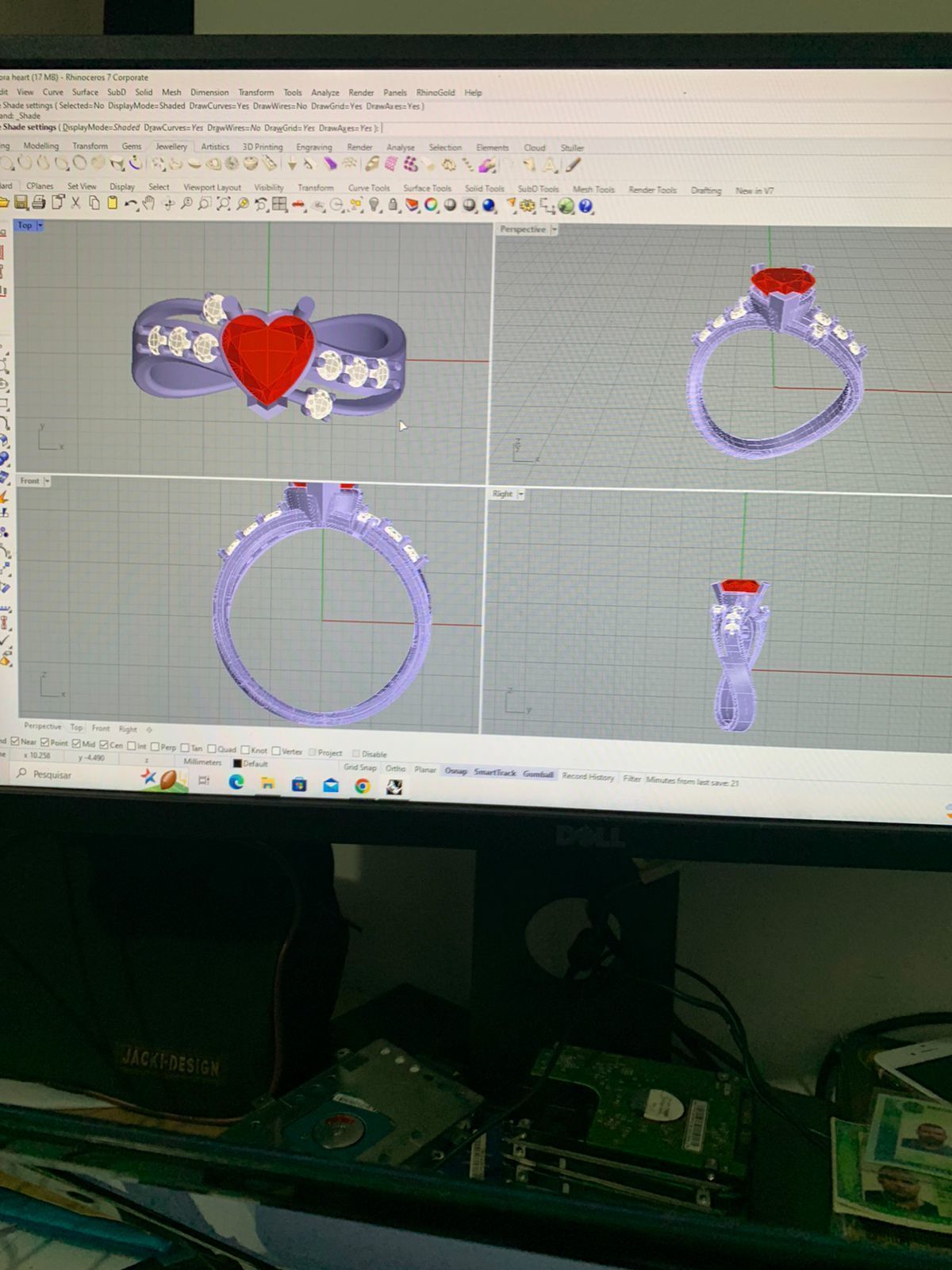The height and width of the screenshot is (1270, 952).
Task: Toggle Planar in status bar
Action: tap(425, 769)
